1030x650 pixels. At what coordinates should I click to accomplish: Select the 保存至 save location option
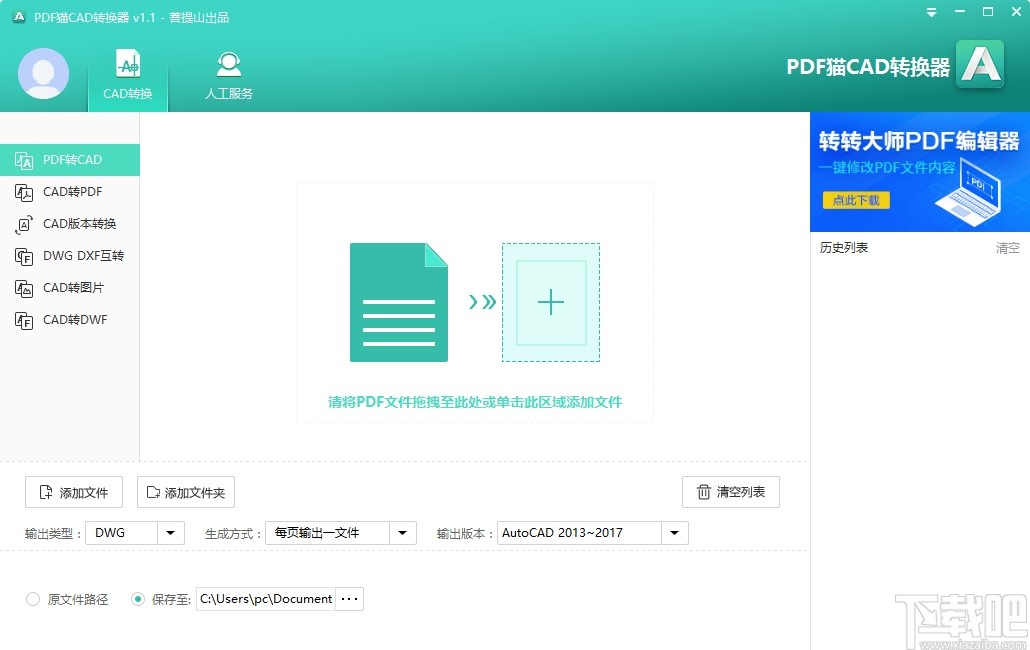[138, 598]
